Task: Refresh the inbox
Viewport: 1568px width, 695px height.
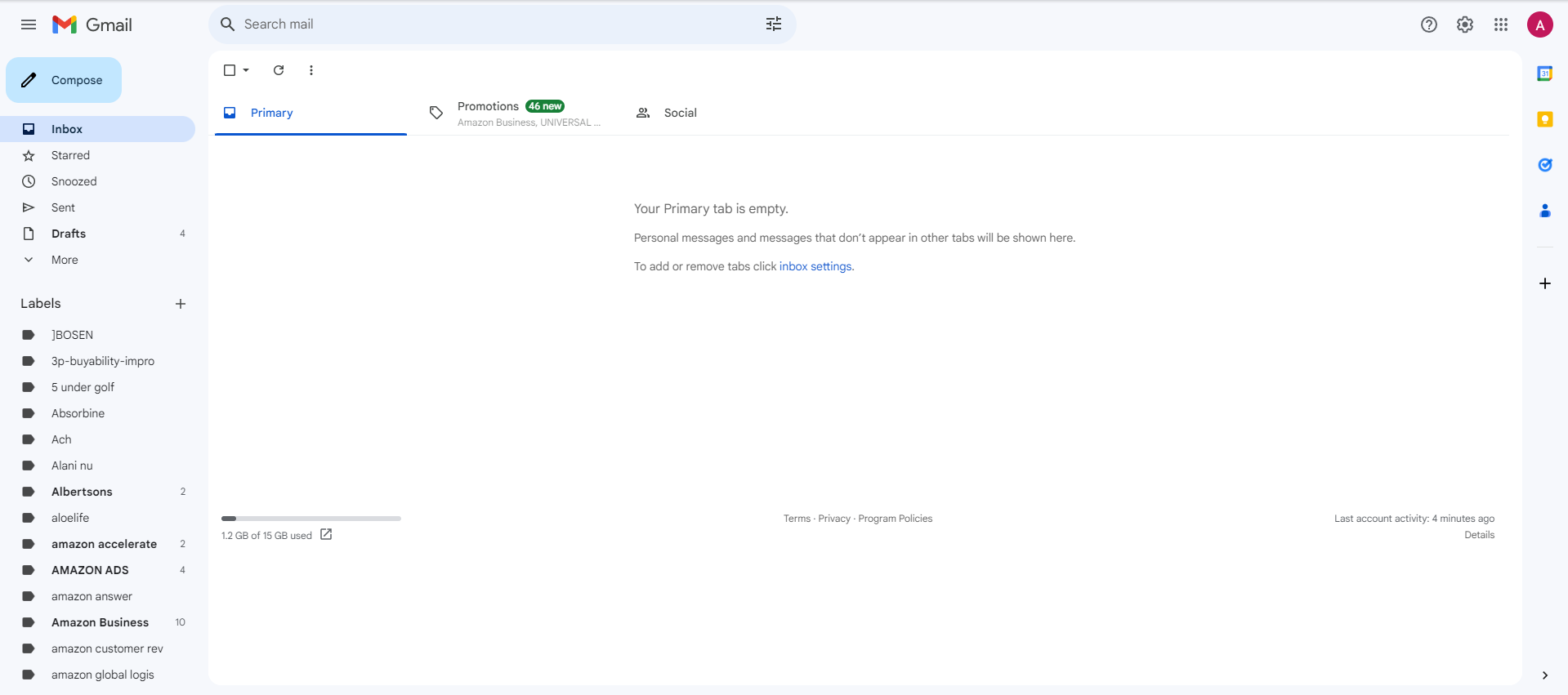Action: click(x=279, y=70)
